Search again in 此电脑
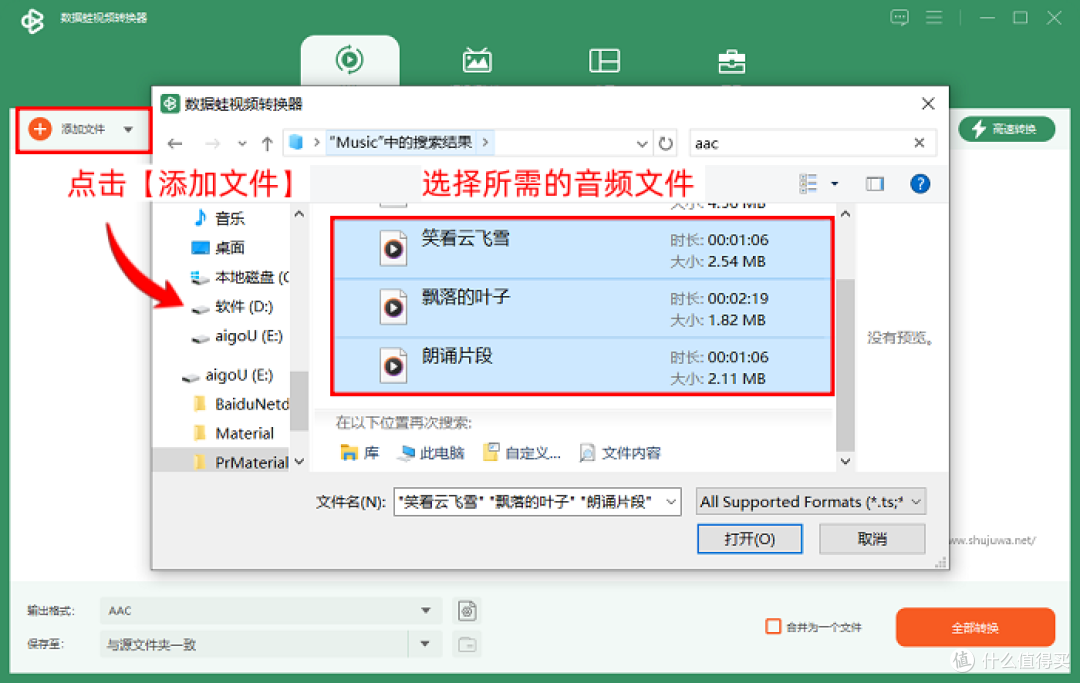 [432, 452]
